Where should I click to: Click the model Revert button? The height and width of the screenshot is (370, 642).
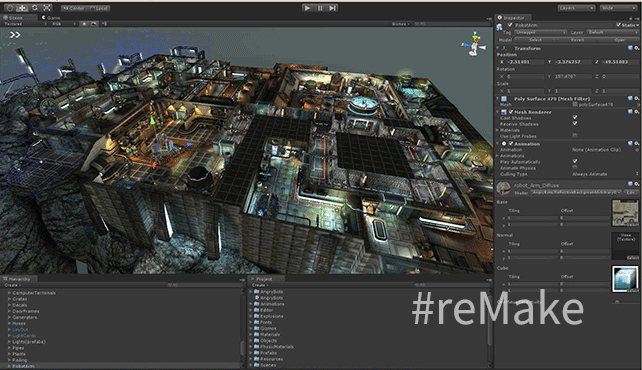click(577, 40)
